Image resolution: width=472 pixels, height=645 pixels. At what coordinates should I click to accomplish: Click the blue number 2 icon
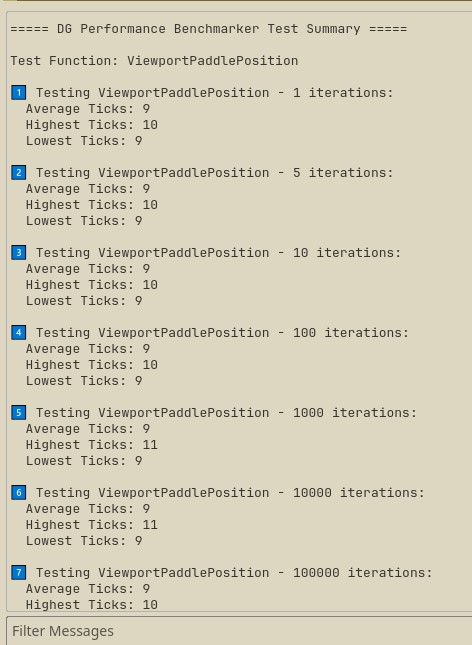19,172
